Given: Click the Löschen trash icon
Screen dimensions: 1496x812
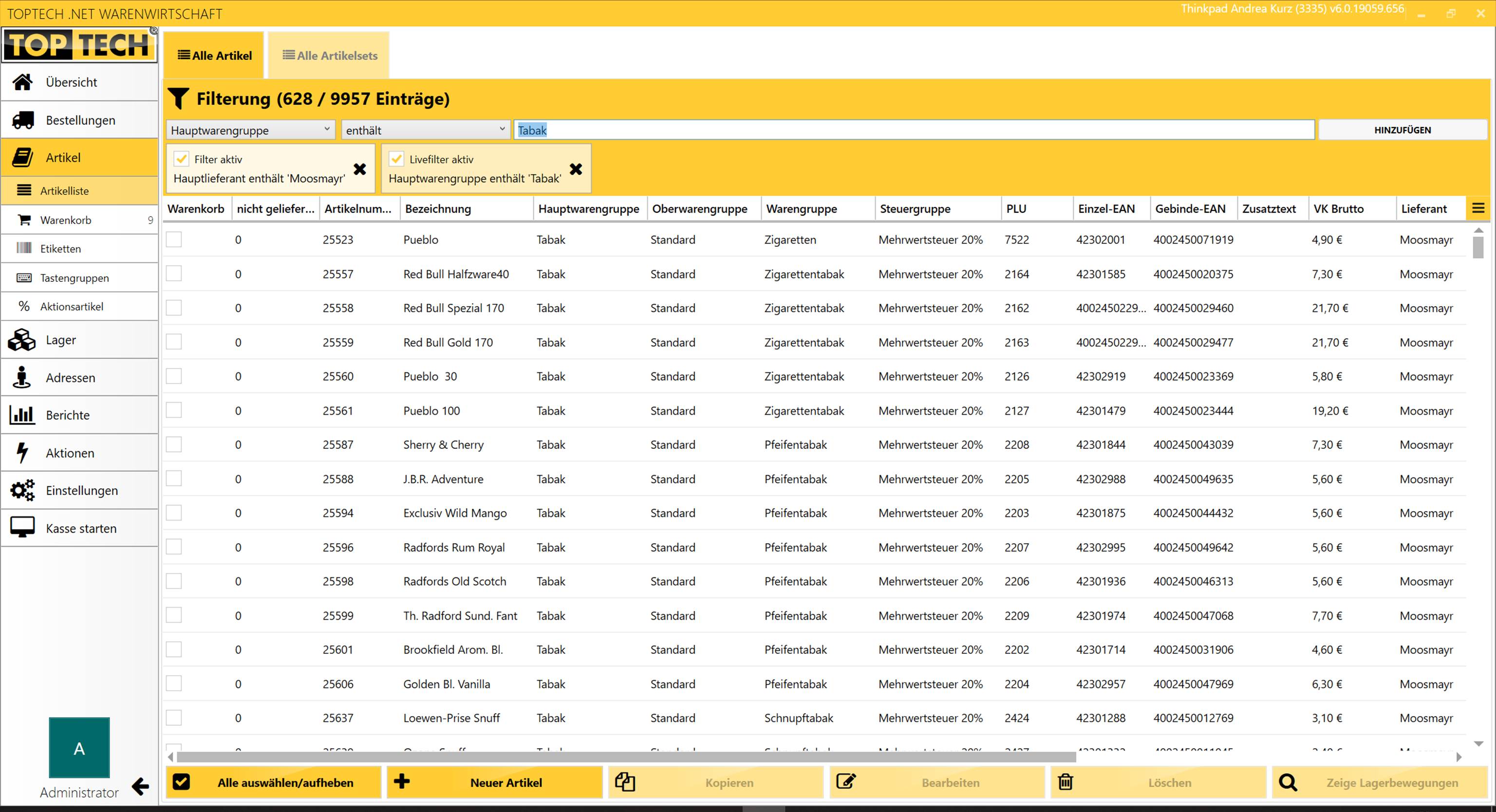Looking at the screenshot, I should coord(1065,782).
